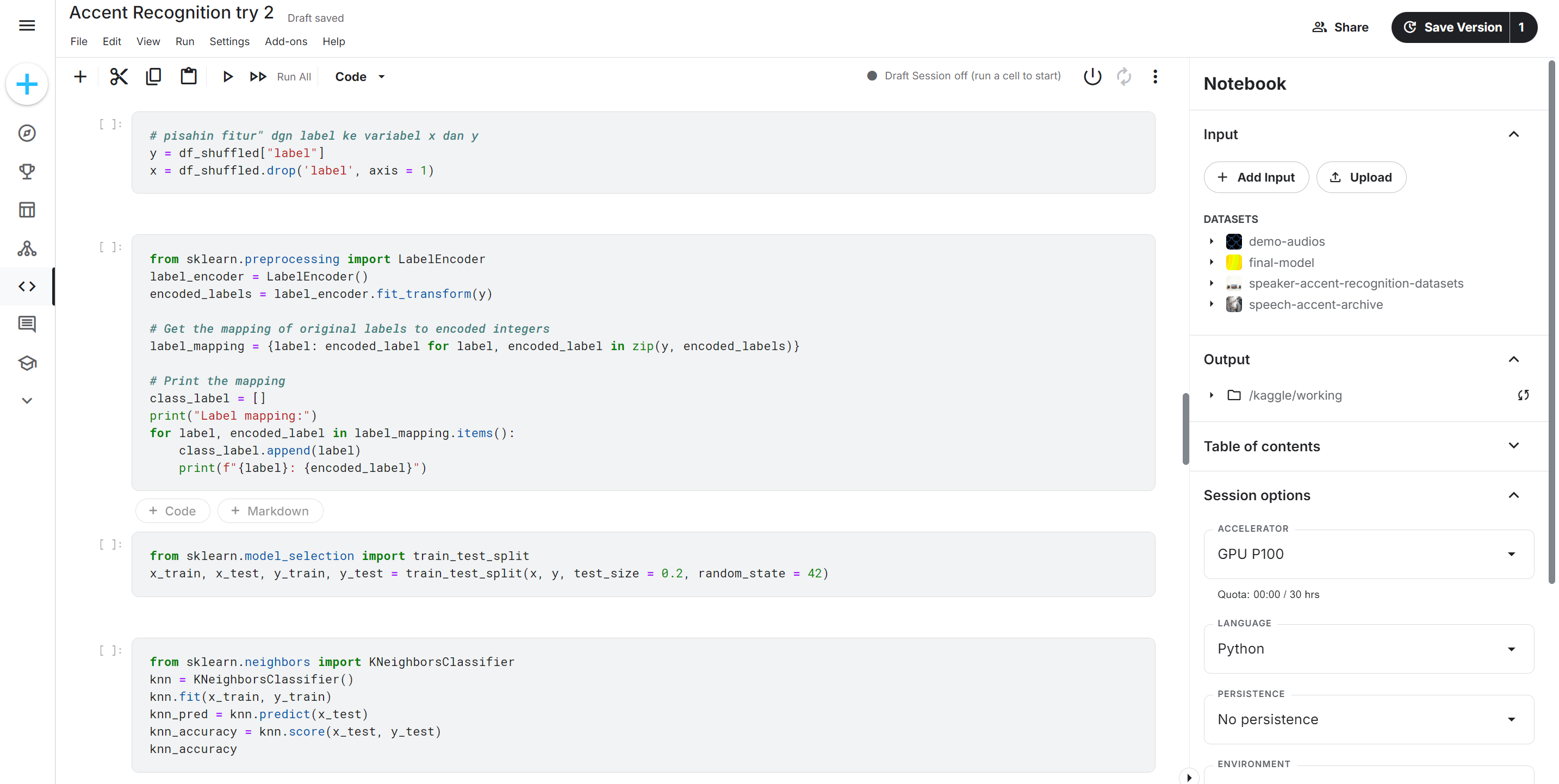Open the Run menu
1559x784 pixels.
(185, 42)
